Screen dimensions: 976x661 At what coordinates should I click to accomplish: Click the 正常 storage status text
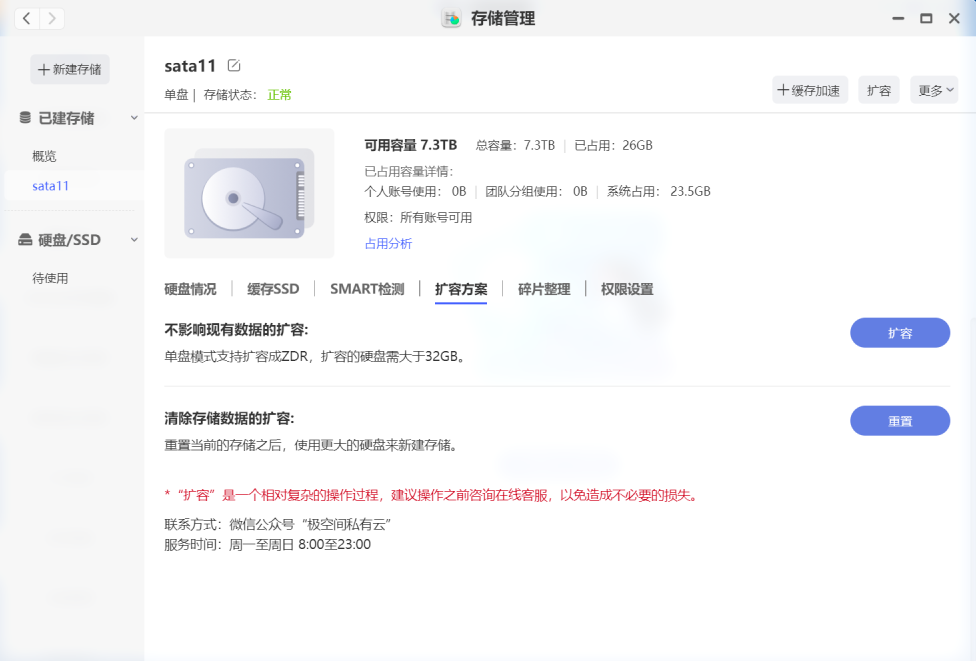279,95
